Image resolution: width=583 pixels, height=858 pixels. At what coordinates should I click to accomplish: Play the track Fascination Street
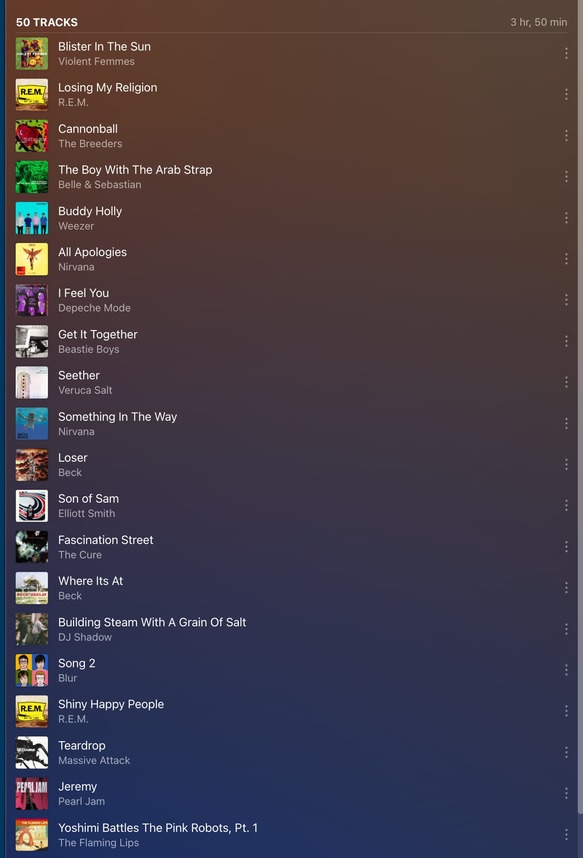click(x=106, y=540)
